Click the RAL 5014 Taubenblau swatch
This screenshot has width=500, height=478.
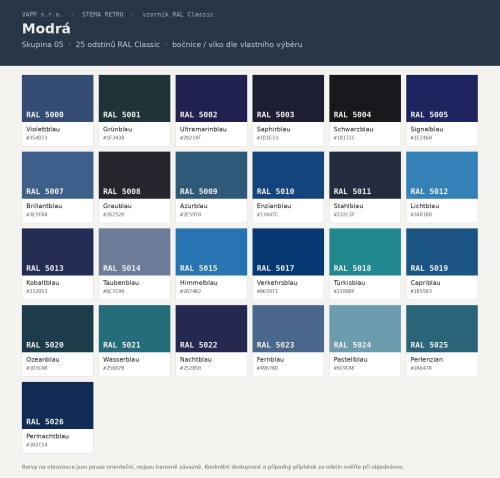point(134,264)
